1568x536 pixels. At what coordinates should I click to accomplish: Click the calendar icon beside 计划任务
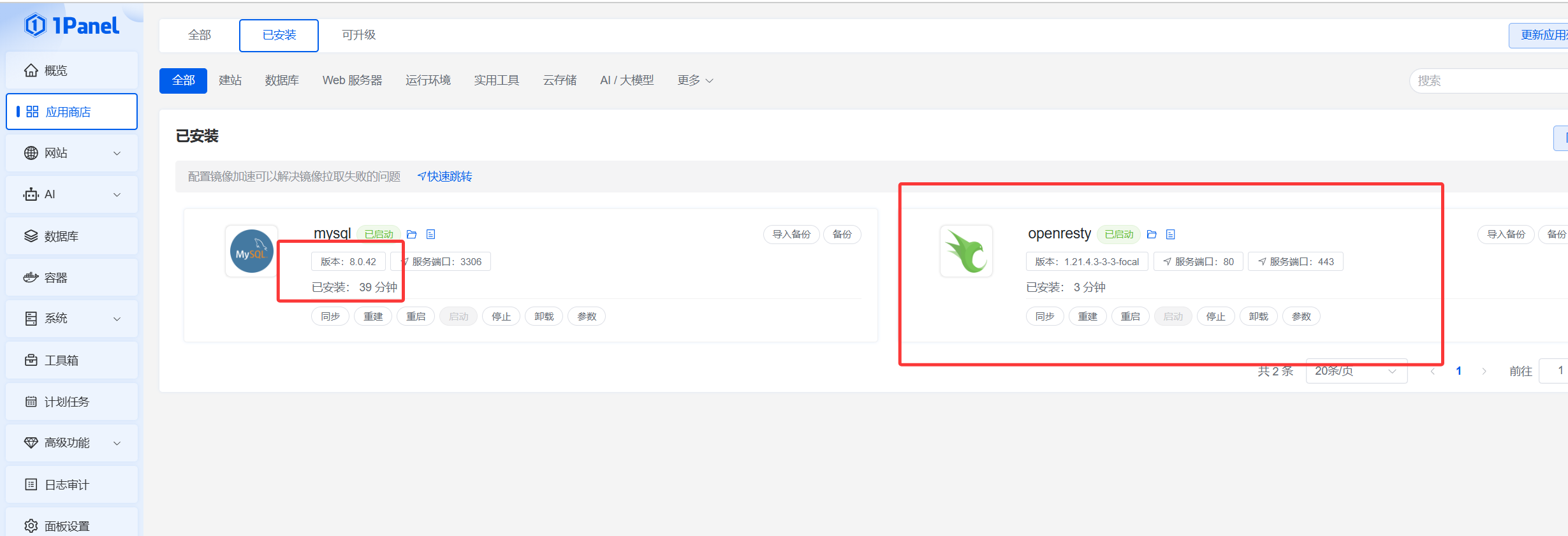pyautogui.click(x=31, y=402)
